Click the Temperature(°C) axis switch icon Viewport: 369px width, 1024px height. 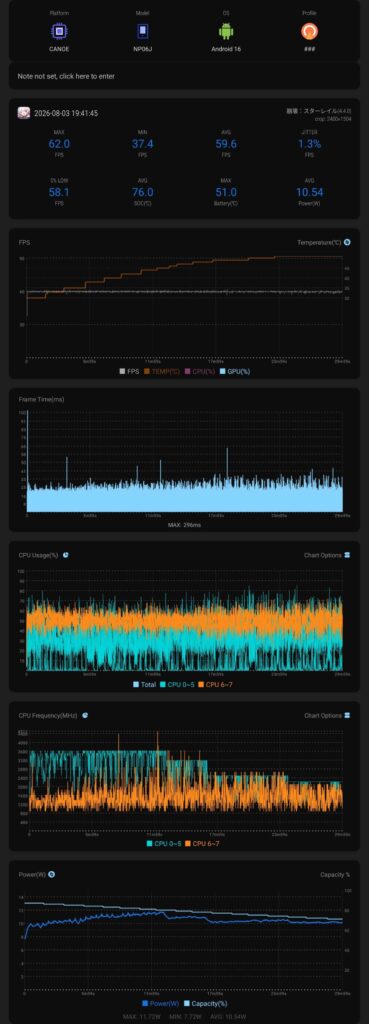[347, 242]
